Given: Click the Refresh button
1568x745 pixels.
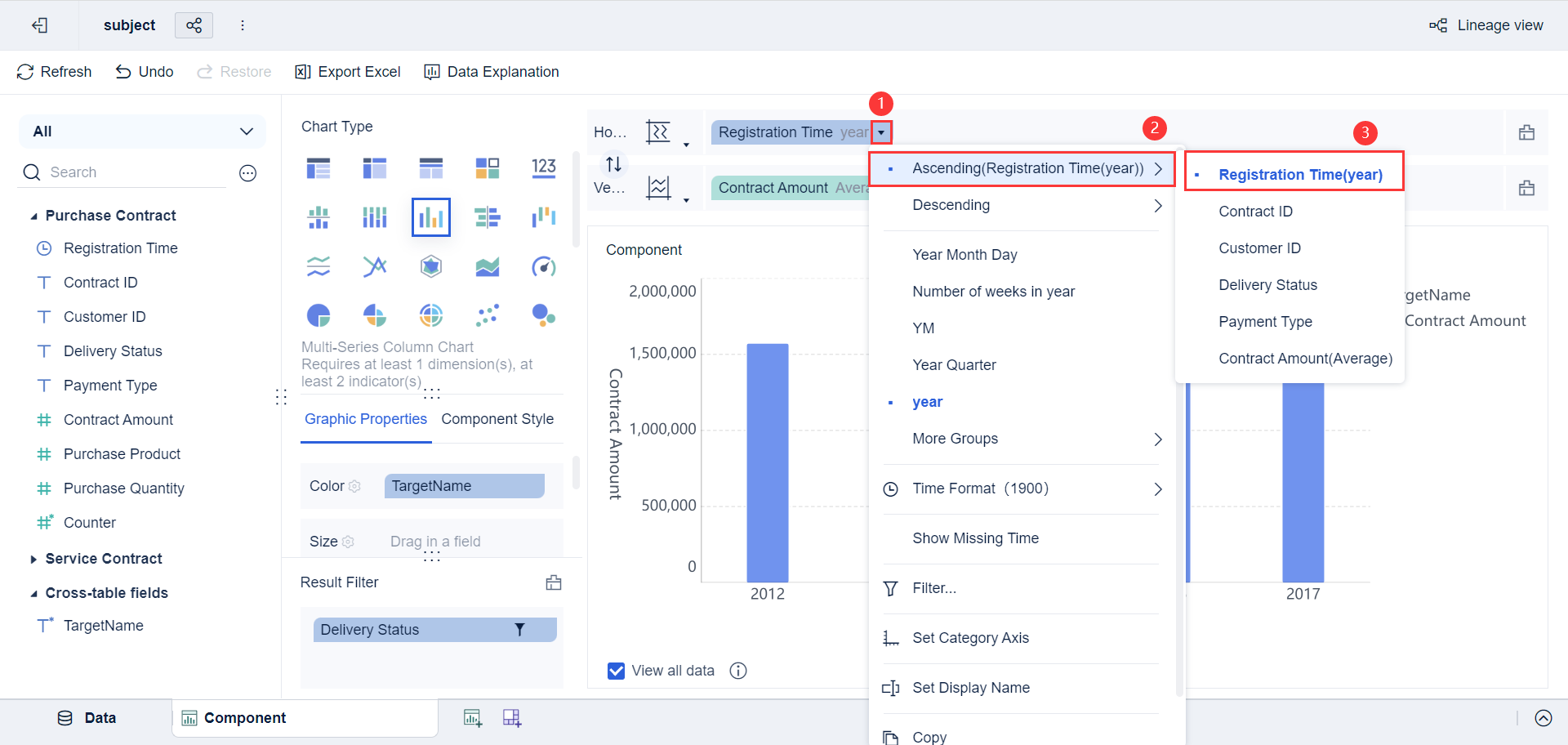Looking at the screenshot, I should 55,72.
